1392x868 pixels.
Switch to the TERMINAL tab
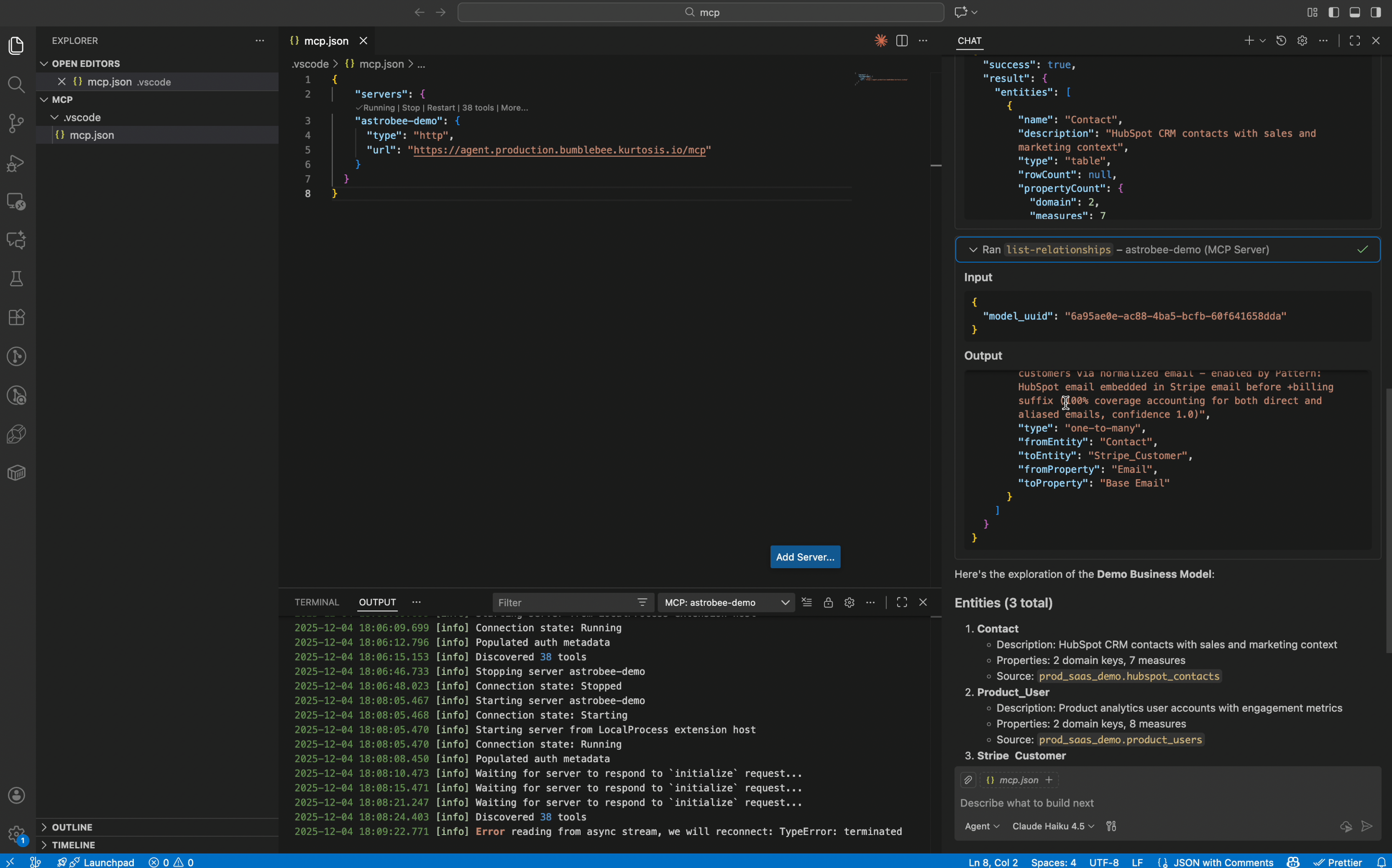[x=316, y=602]
